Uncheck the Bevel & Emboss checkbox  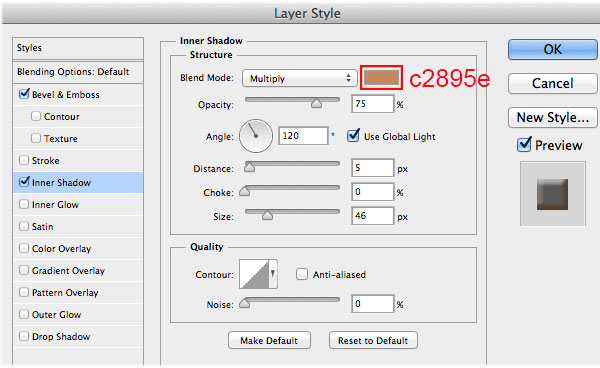click(x=24, y=94)
